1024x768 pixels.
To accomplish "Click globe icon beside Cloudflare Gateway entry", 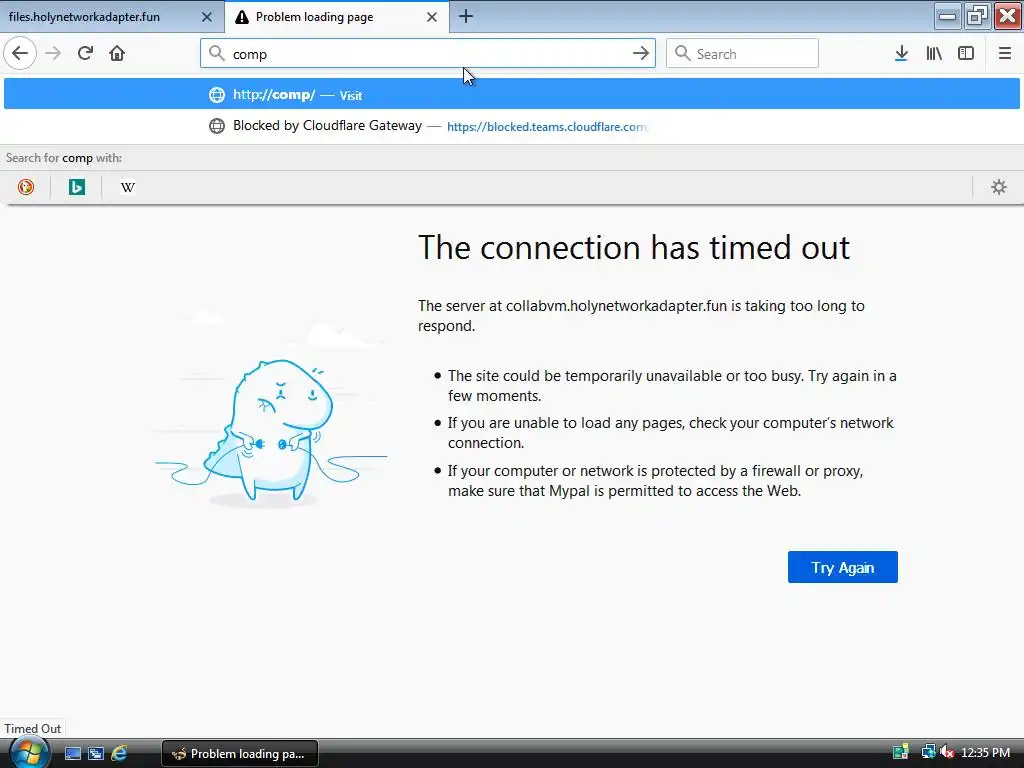I will tap(216, 126).
